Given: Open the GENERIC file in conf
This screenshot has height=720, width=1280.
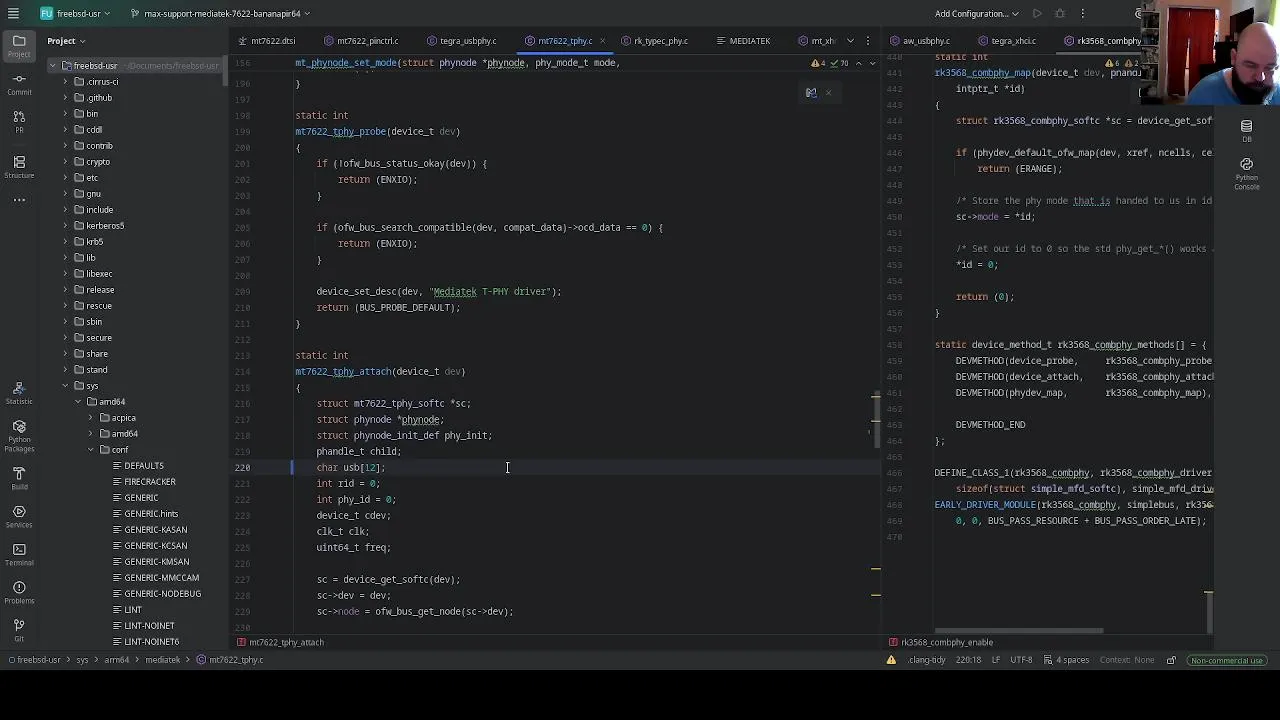Looking at the screenshot, I should (x=141, y=498).
